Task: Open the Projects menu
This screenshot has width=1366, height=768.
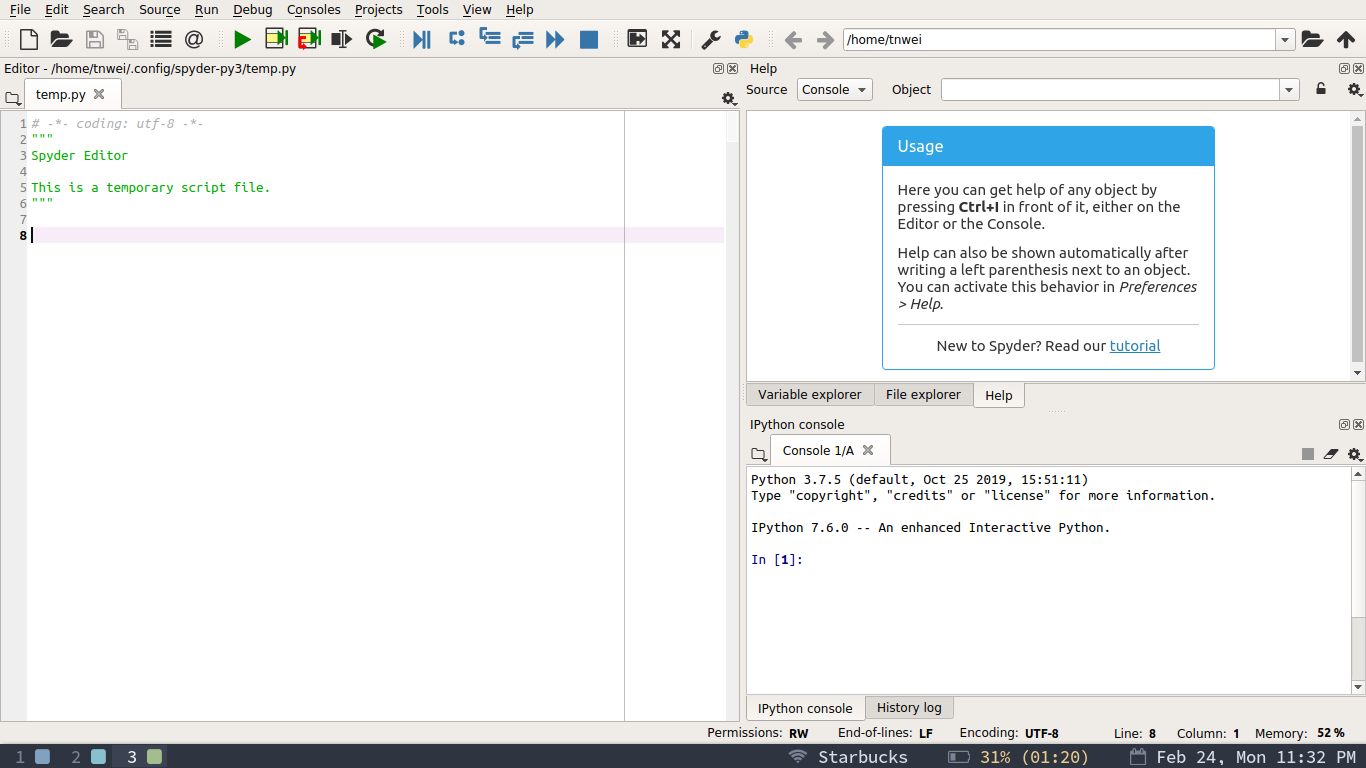Action: click(378, 9)
